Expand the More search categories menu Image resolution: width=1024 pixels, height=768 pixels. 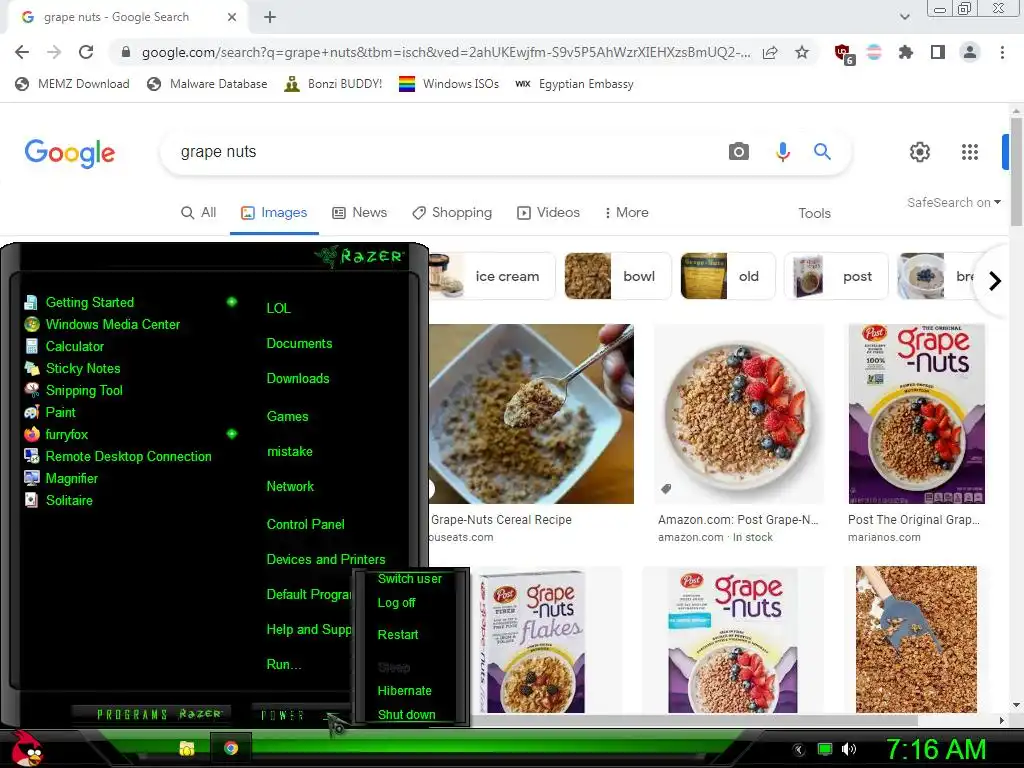(626, 212)
